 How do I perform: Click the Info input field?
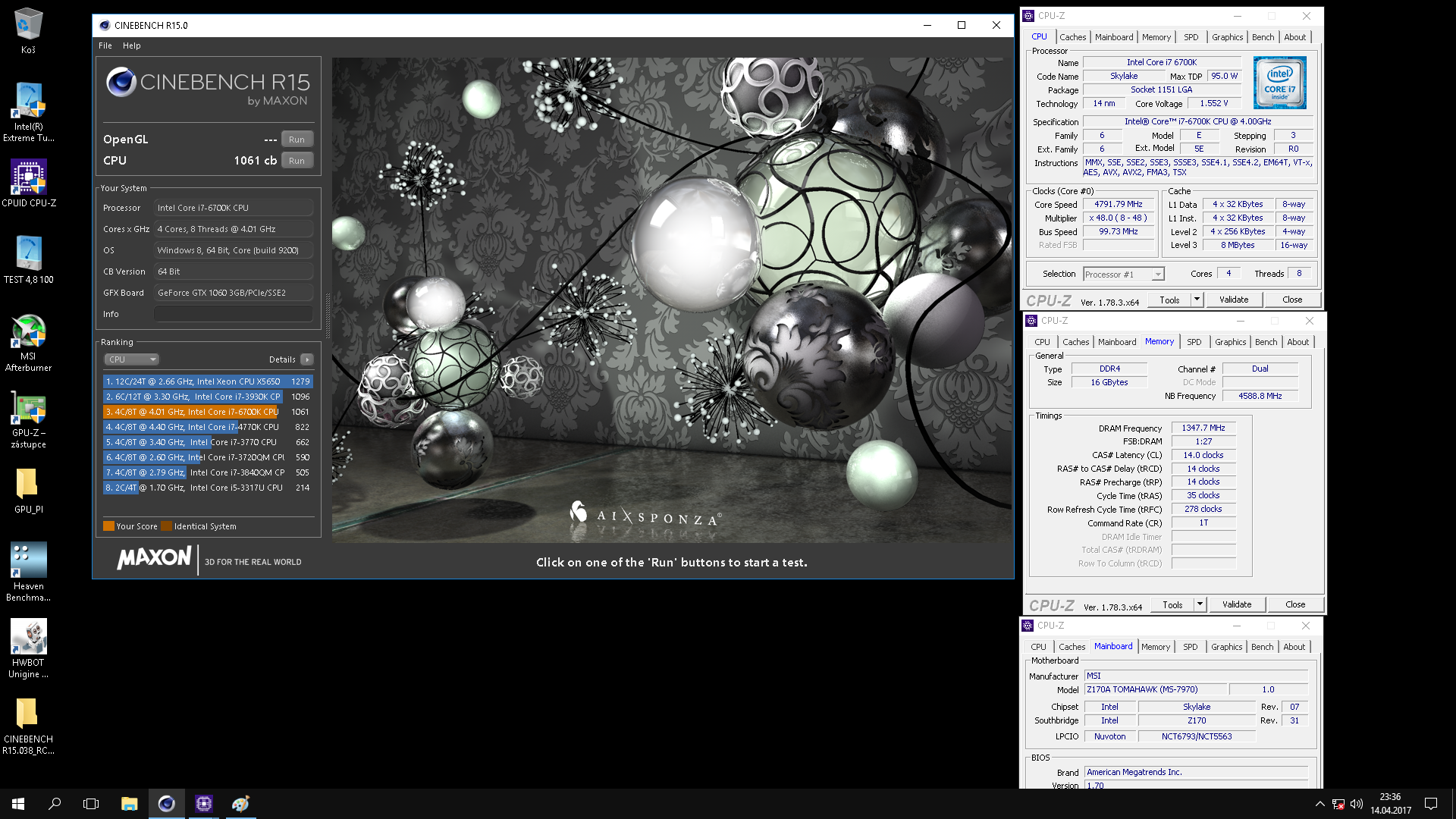point(234,314)
